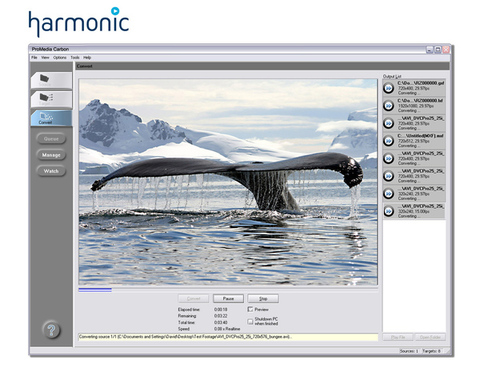480x368 pixels.
Task: Open the Target tab folder icon
Action: pyautogui.click(x=51, y=99)
